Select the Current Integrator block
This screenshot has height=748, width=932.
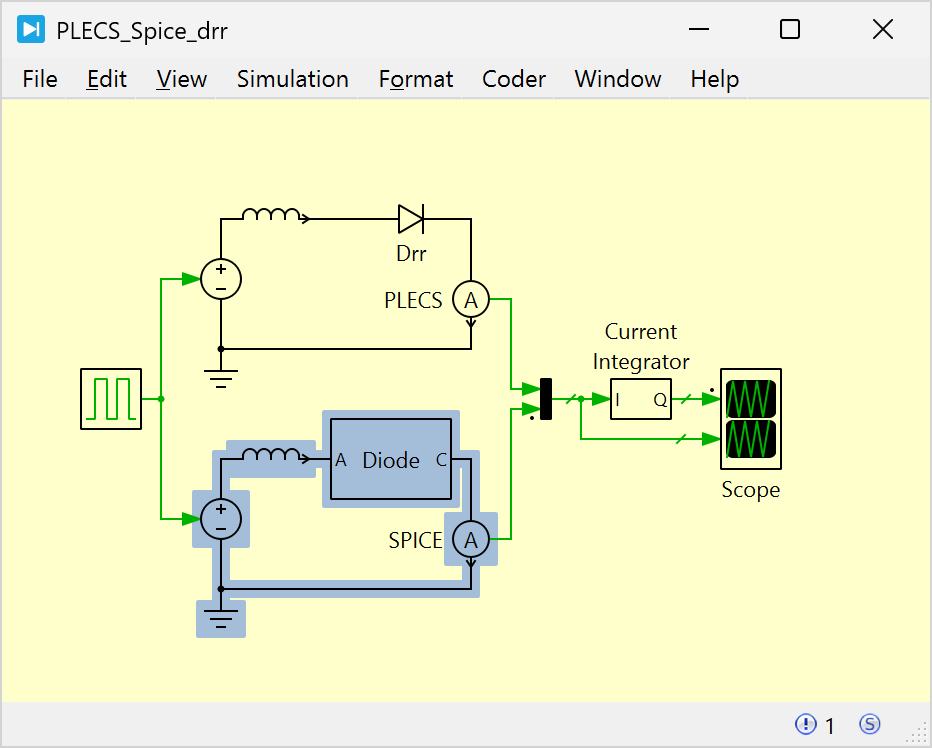[x=641, y=399]
